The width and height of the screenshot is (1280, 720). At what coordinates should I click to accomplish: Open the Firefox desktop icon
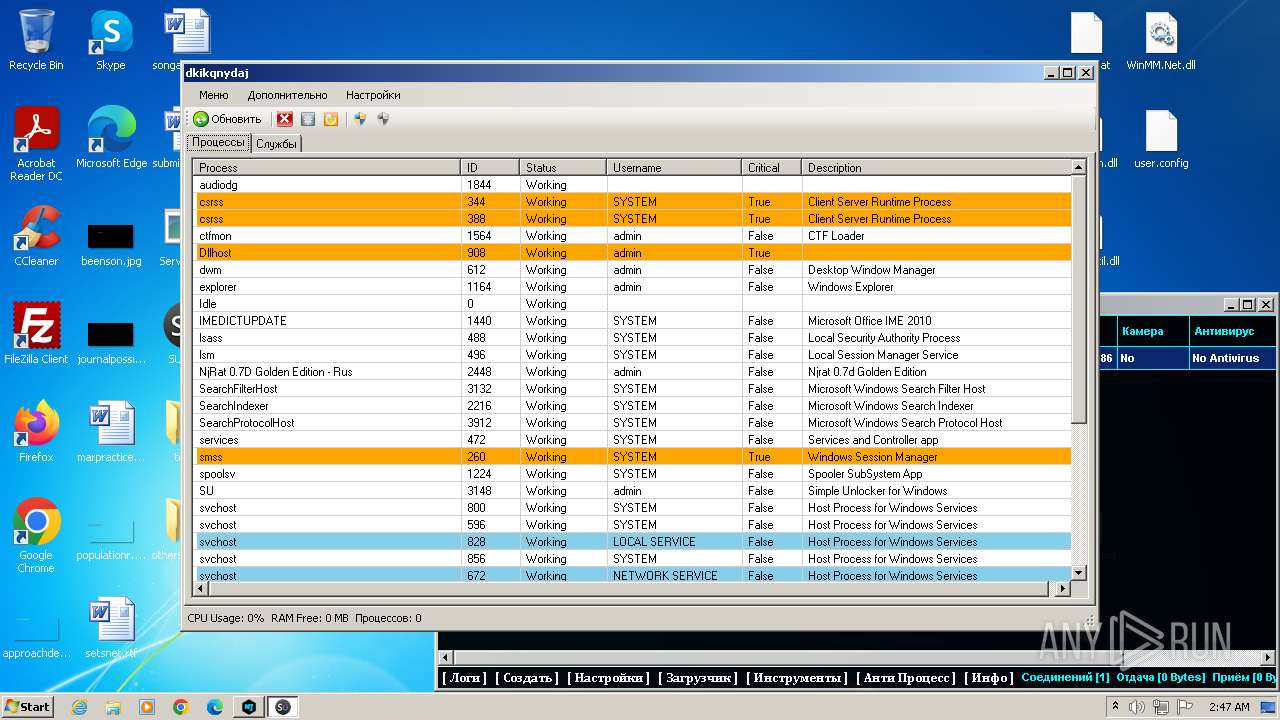click(x=36, y=432)
